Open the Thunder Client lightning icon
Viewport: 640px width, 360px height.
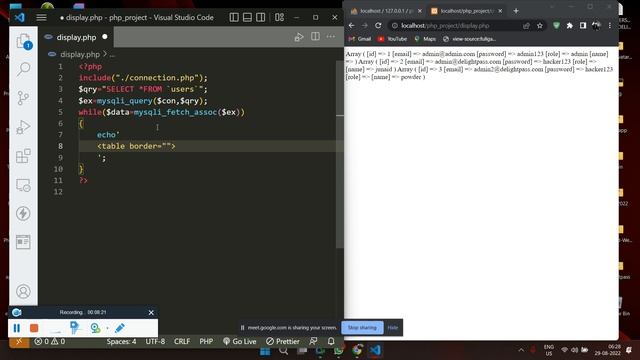click(x=23, y=213)
